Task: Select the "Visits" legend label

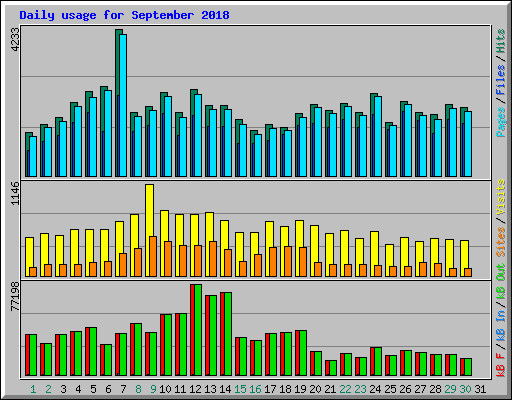Action: point(501,198)
